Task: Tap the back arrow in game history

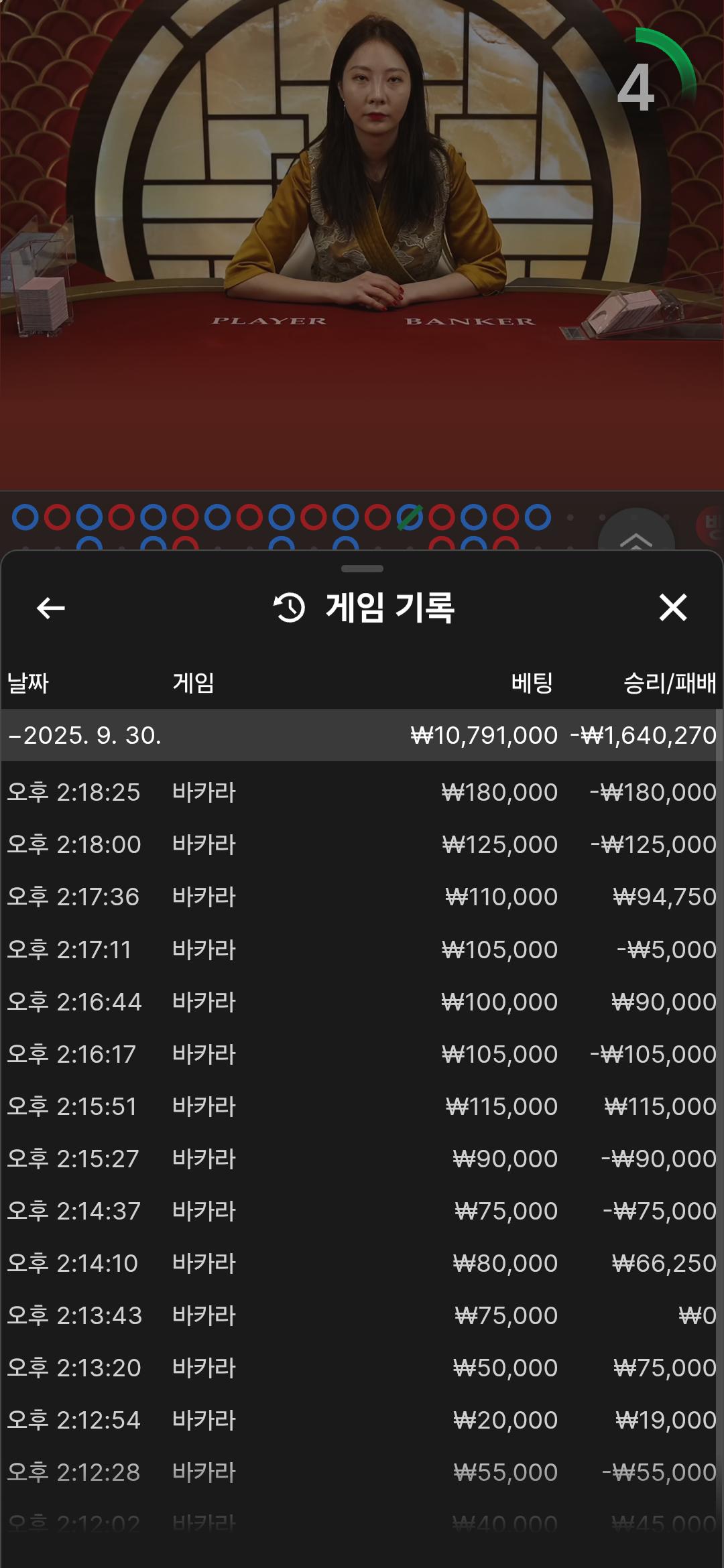Action: (x=51, y=608)
